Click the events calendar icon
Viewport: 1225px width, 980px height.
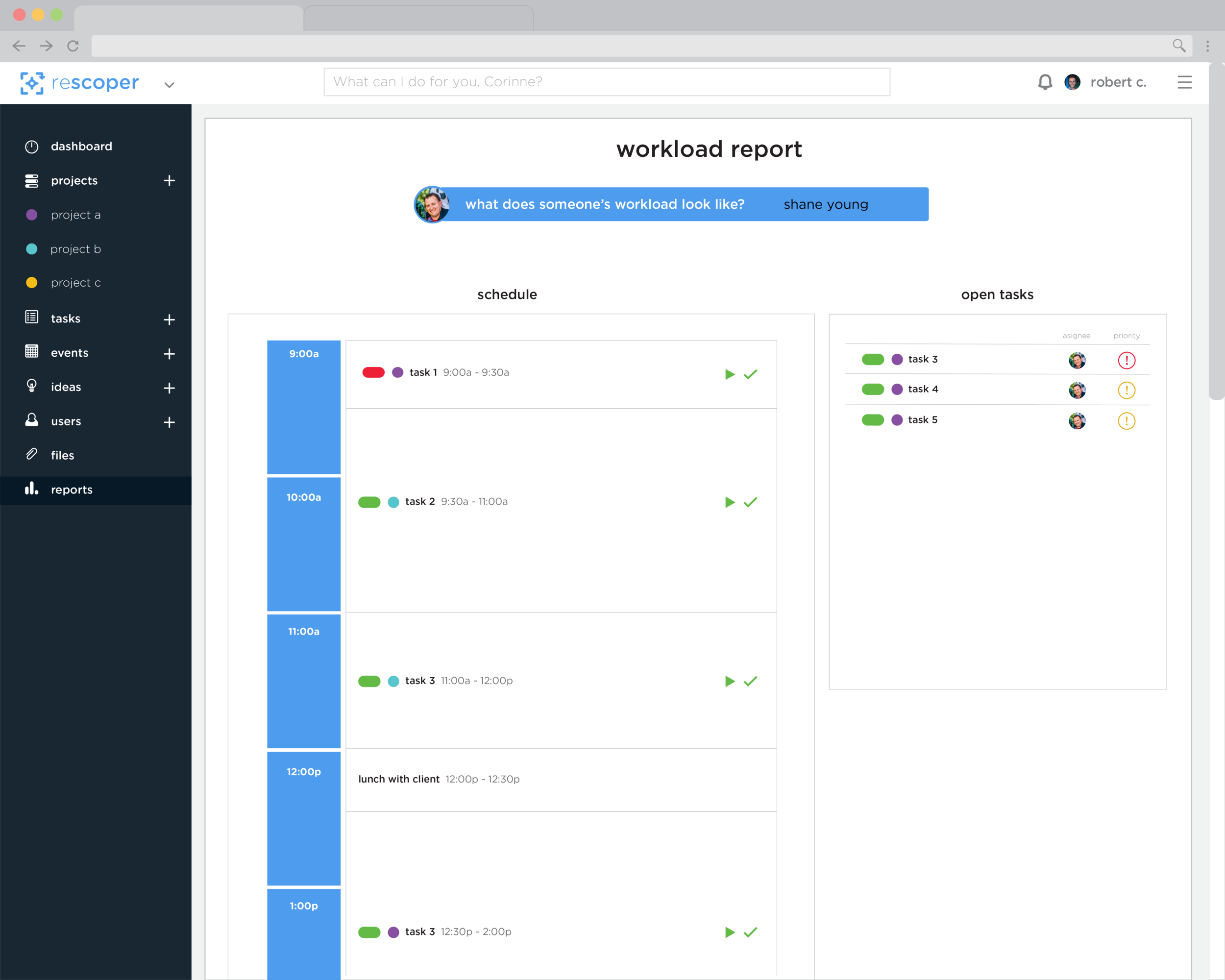(x=32, y=352)
